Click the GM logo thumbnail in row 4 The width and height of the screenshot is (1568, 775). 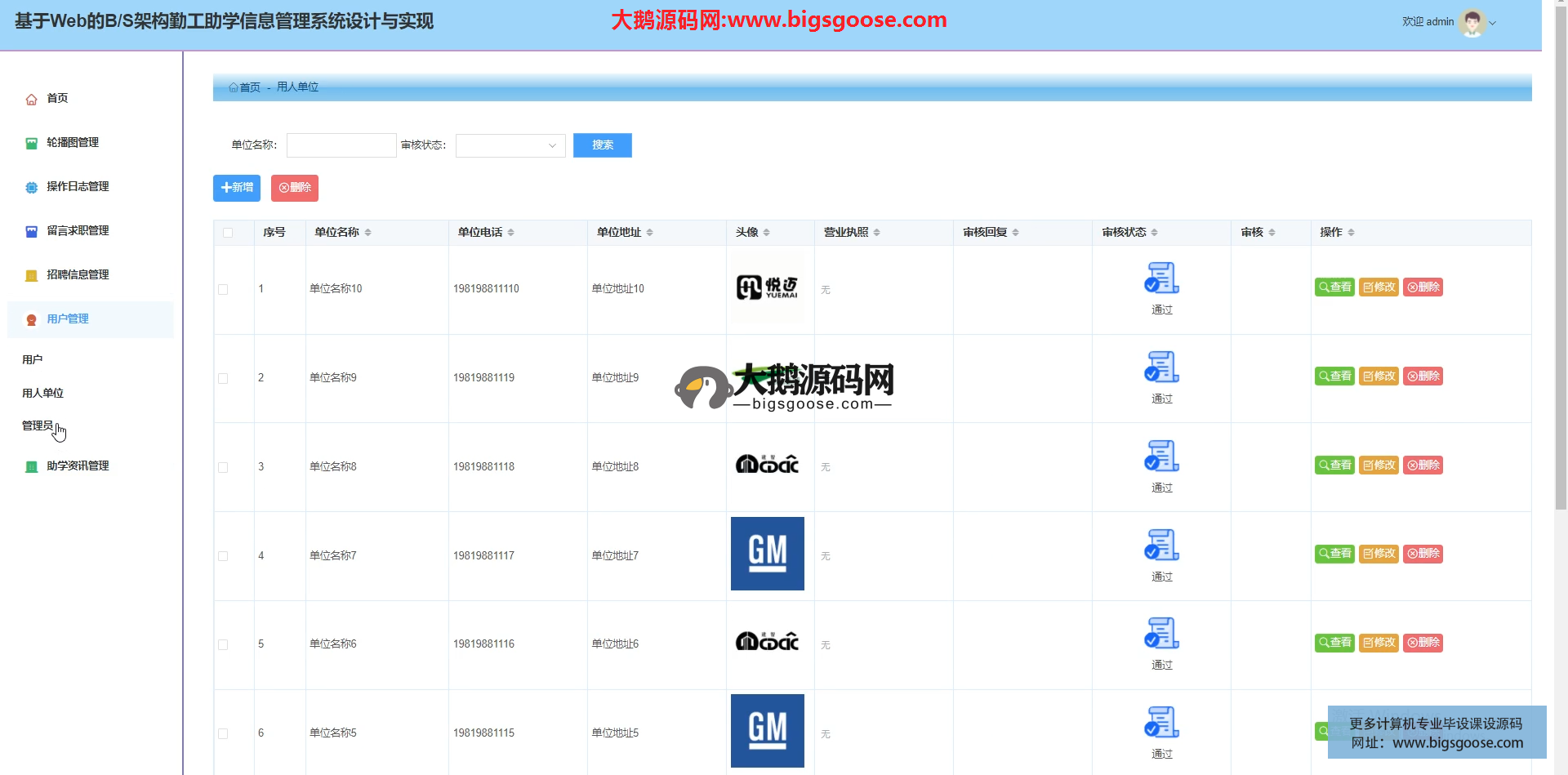pos(767,554)
